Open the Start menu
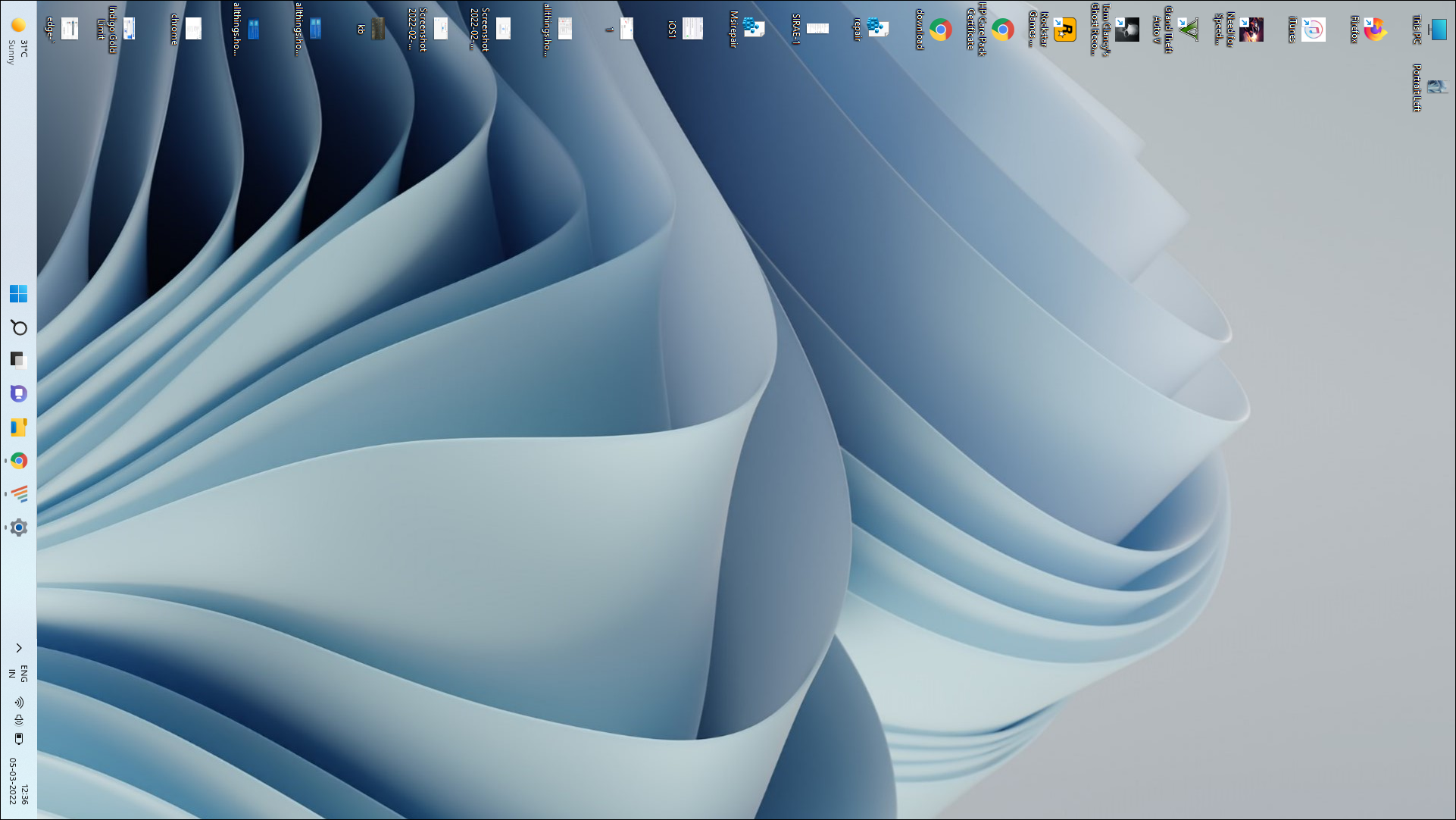The height and width of the screenshot is (820, 1456). pyautogui.click(x=18, y=293)
